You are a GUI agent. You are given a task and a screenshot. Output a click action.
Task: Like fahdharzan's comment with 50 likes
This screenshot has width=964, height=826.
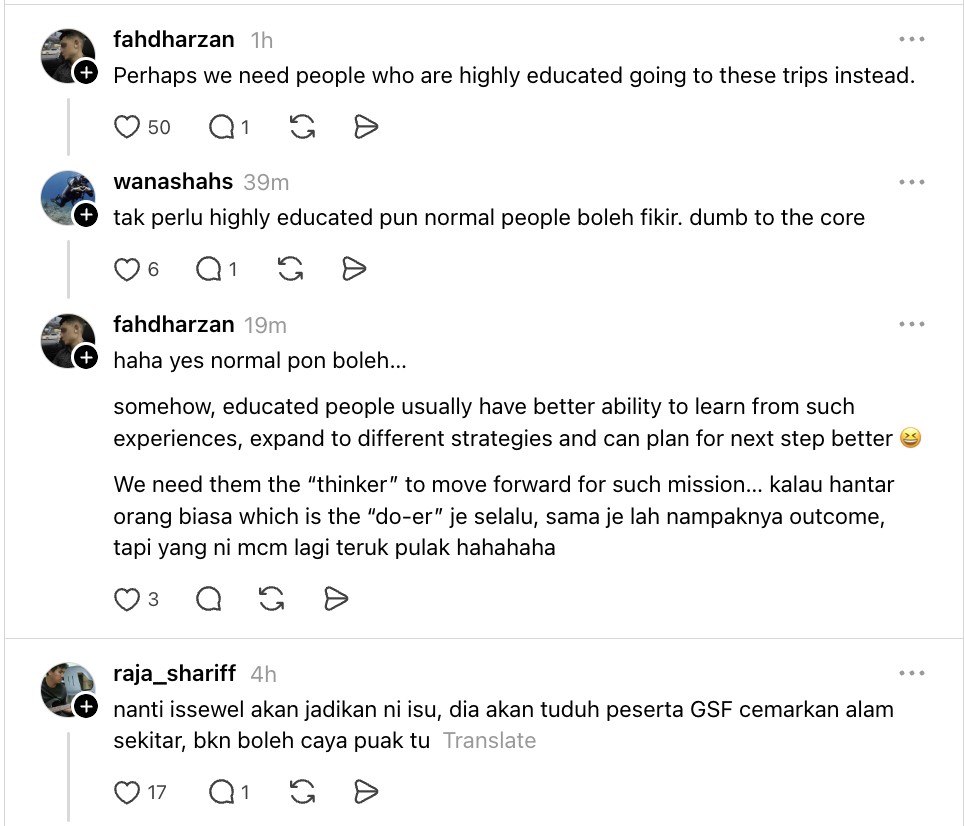tap(127, 127)
